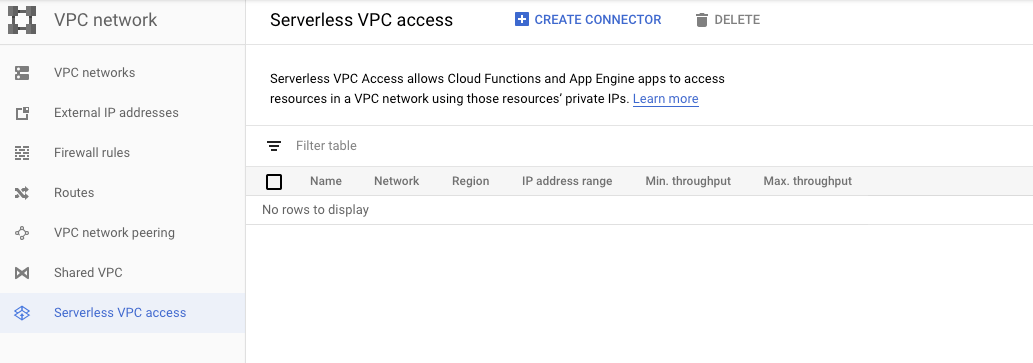Select Shared VPC in sidebar
Viewport: 1033px width, 363px height.
pos(88,273)
